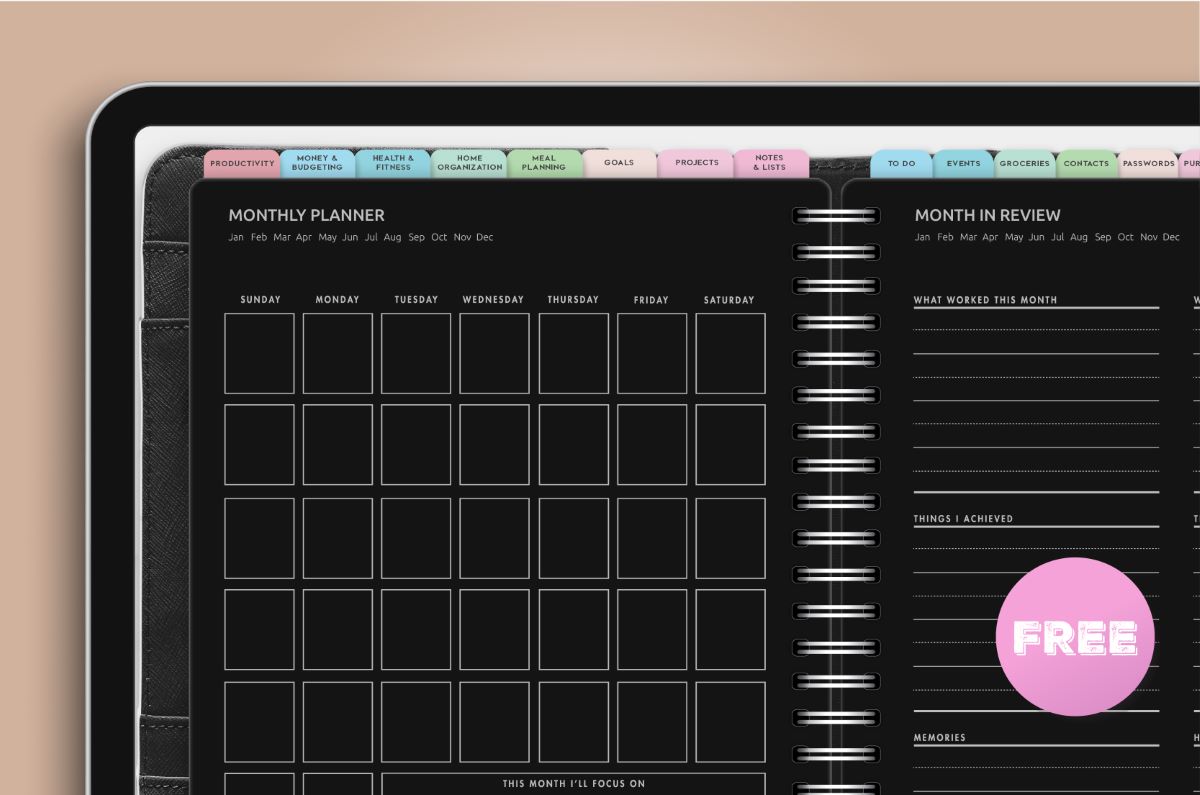Select the Health & Fitness tab

pyautogui.click(x=393, y=163)
